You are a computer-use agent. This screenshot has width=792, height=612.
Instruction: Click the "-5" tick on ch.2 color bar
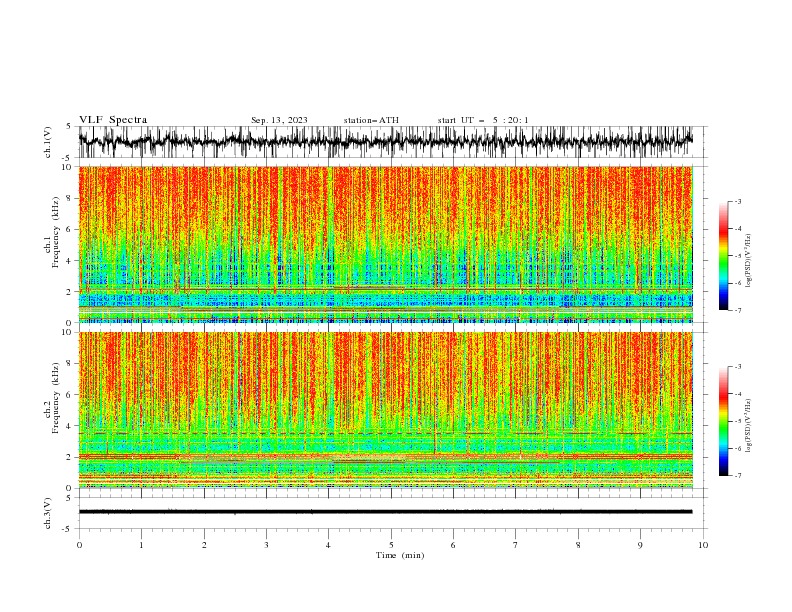[x=738, y=421]
